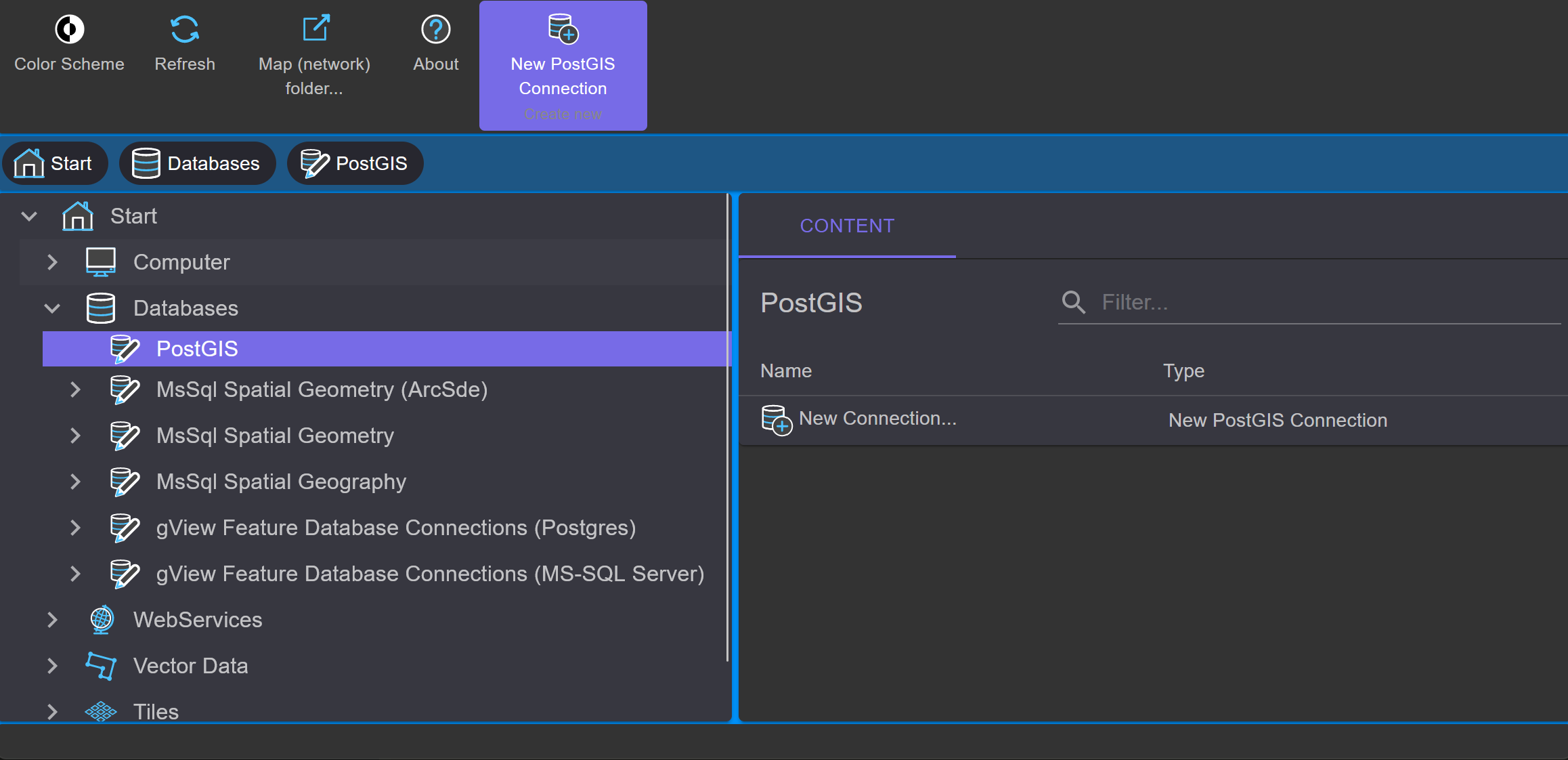Sort by the Name column header
Viewport: 1568px width, 760px height.
tap(785, 371)
